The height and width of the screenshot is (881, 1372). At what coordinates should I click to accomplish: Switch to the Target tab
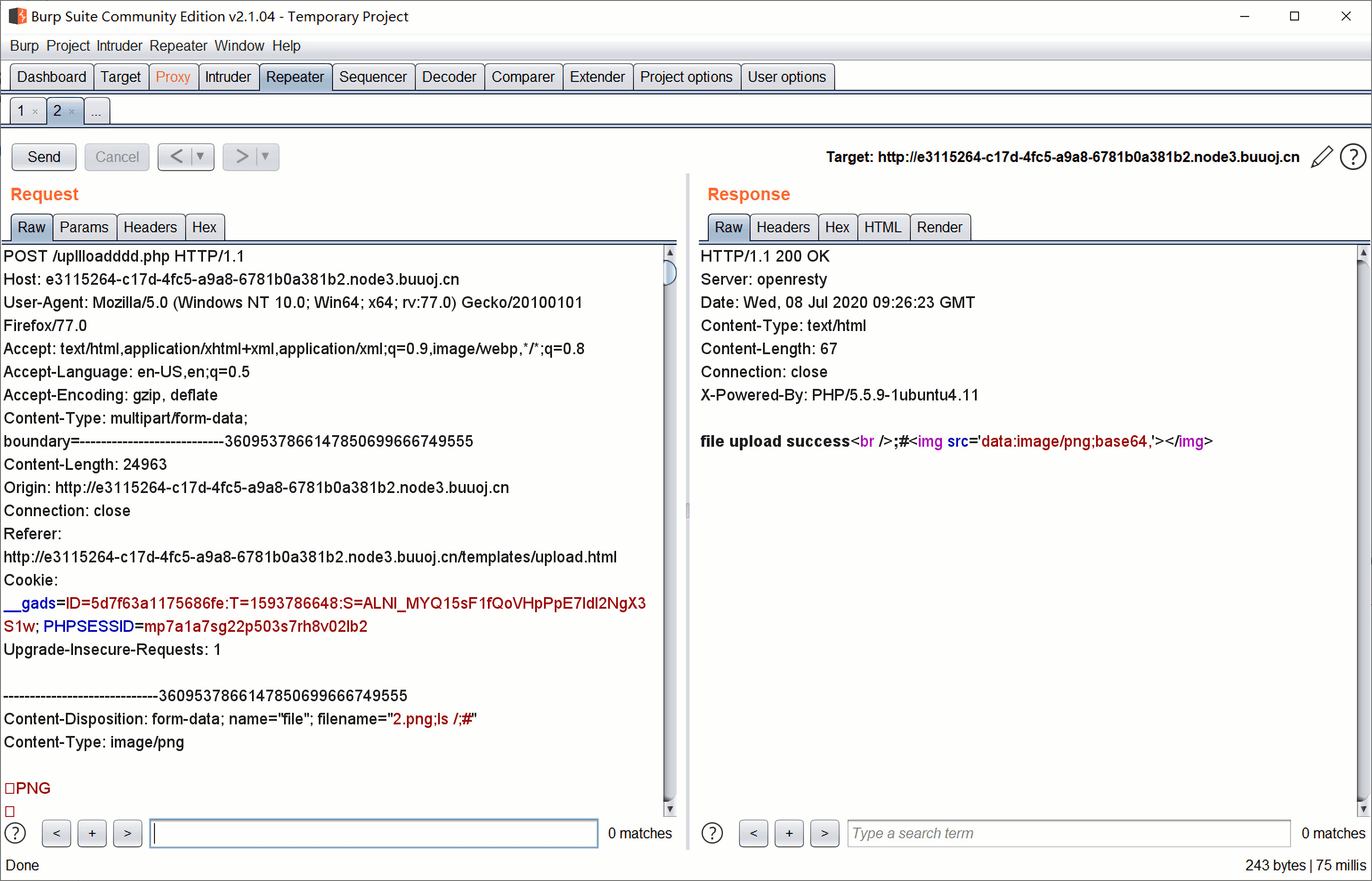tap(121, 77)
